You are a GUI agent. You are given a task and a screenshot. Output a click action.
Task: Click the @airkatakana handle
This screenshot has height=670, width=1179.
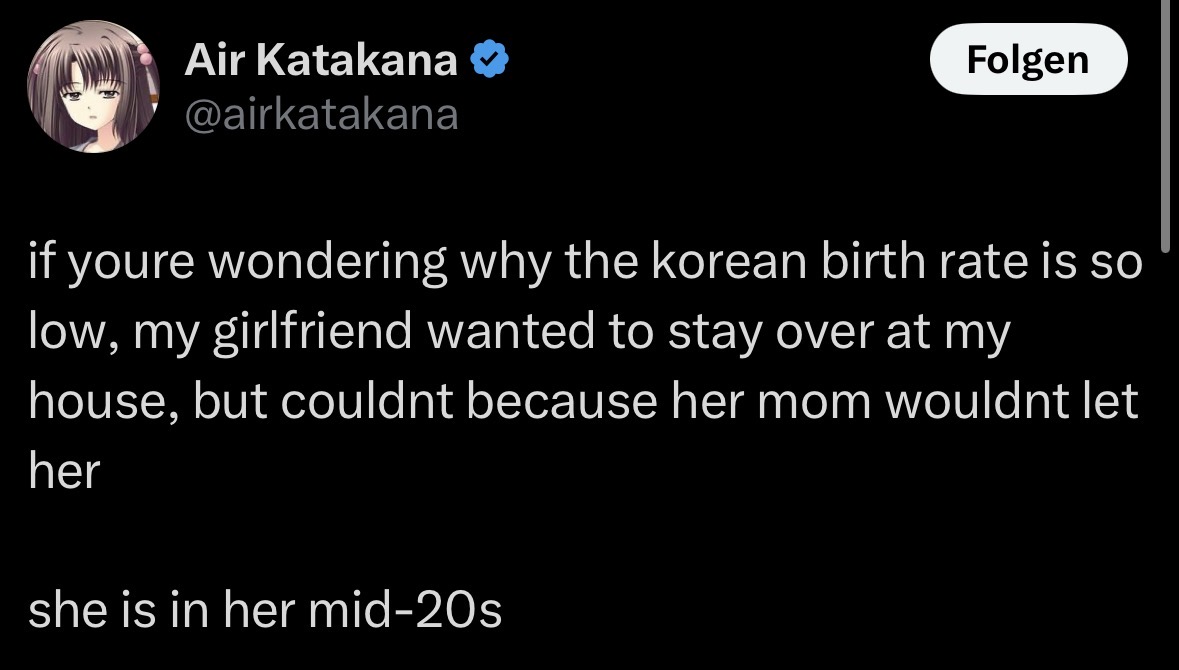coord(321,116)
